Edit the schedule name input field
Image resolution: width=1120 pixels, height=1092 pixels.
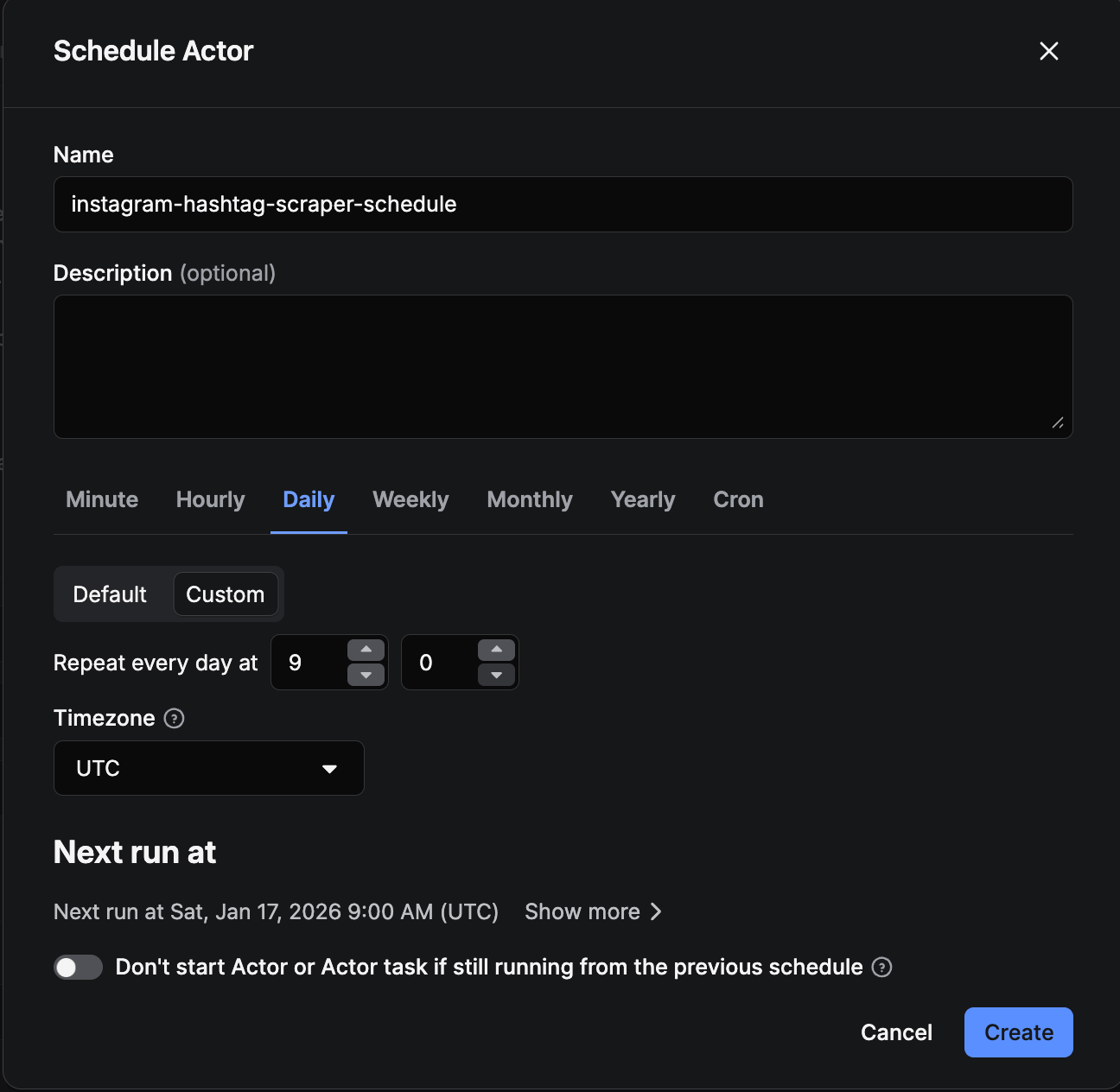[563, 205]
